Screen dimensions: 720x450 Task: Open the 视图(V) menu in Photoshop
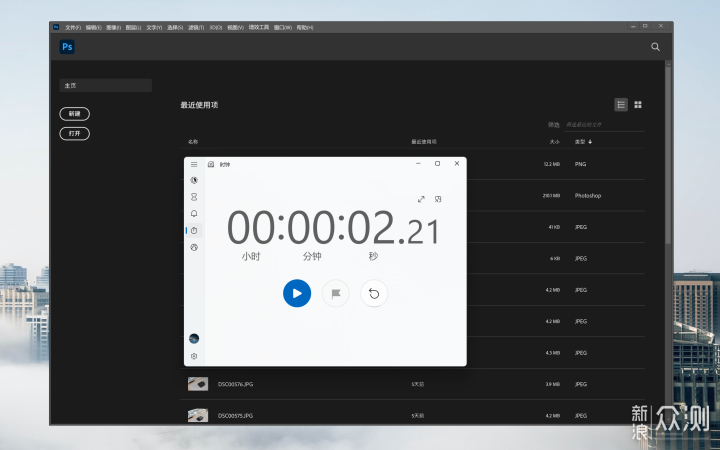pyautogui.click(x=236, y=28)
